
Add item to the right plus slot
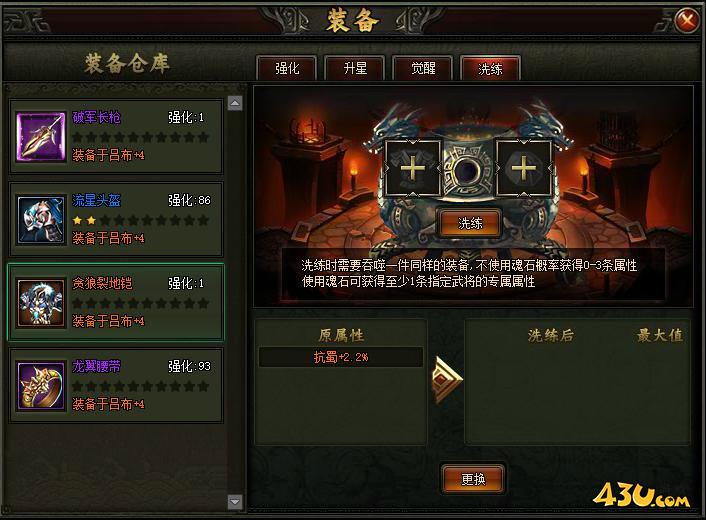[524, 168]
